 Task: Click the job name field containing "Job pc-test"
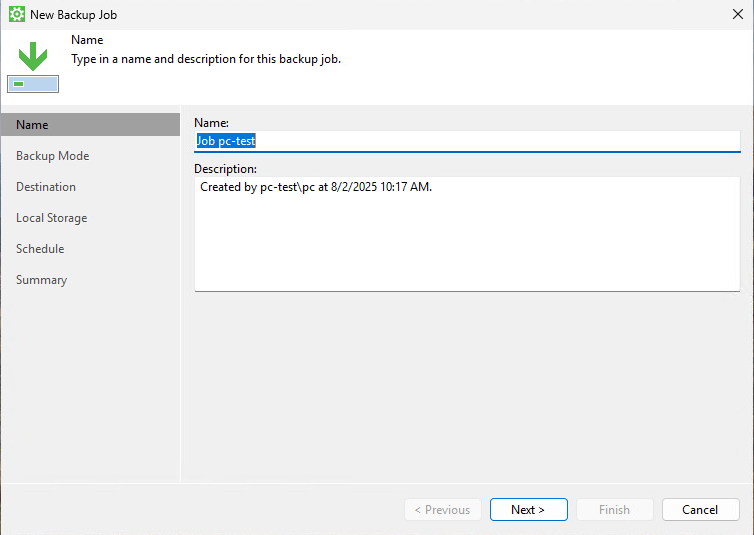click(x=467, y=141)
